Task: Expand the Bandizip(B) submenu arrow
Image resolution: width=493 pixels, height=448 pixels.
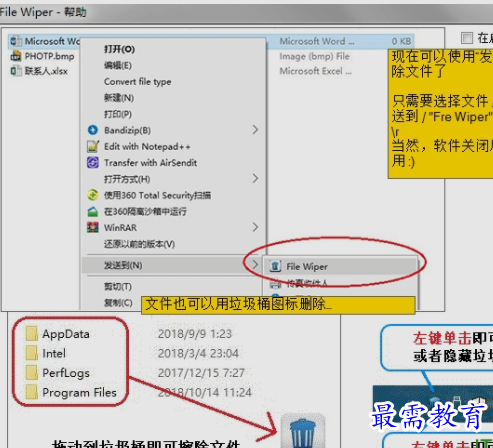Action: (x=255, y=130)
